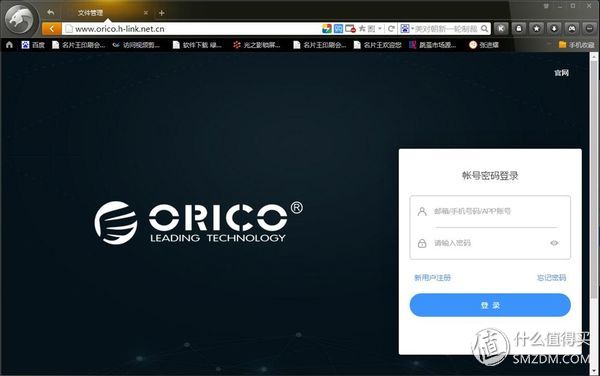Click the minus circle toolbar button
The height and width of the screenshot is (376, 600).
589,28
